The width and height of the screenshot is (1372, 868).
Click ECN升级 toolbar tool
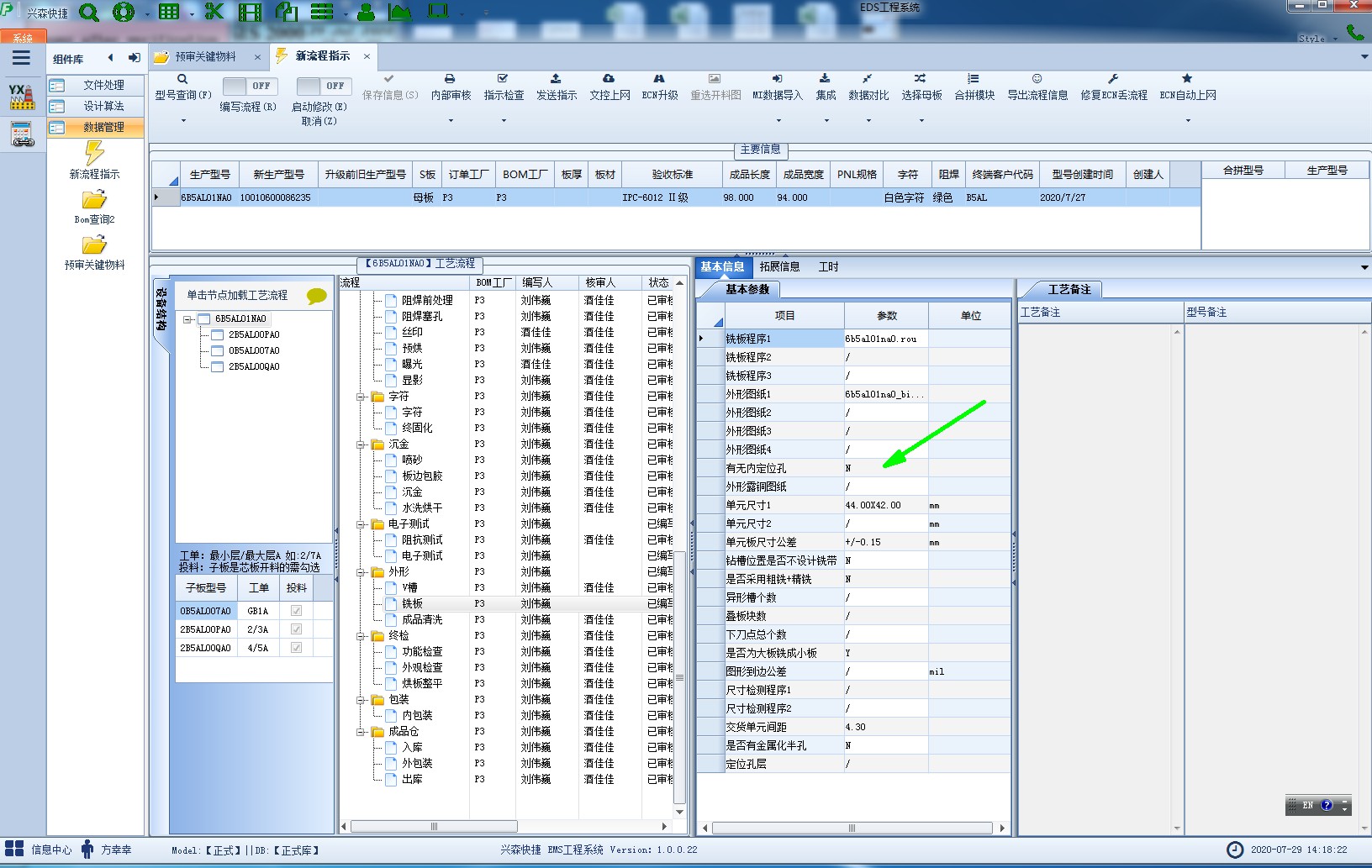pyautogui.click(x=660, y=87)
